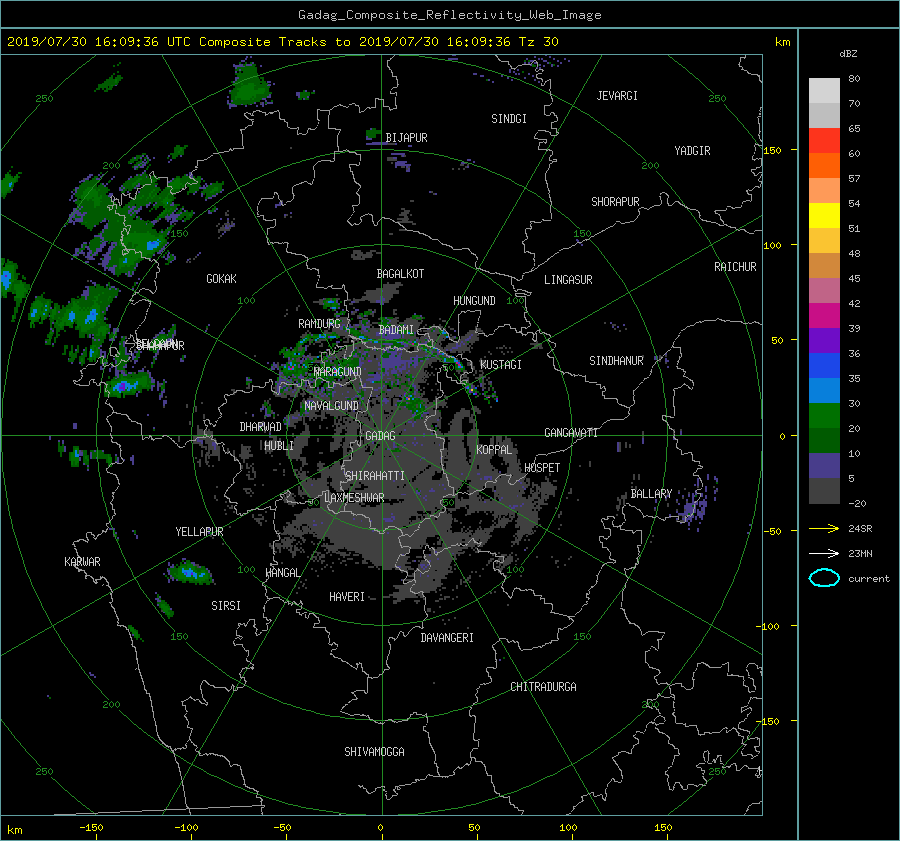The height and width of the screenshot is (841, 900).
Task: Click the GOKAK city label
Action: 221,278
